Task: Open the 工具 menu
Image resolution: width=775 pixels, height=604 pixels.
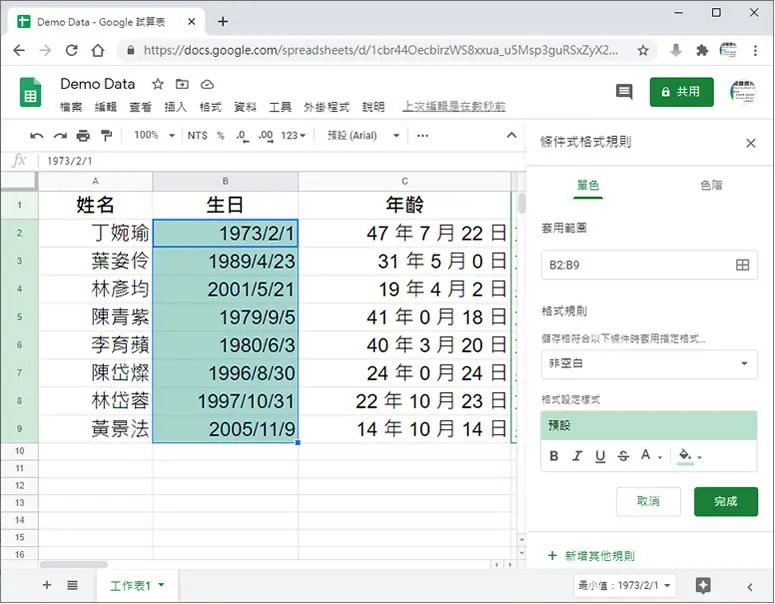Action: pyautogui.click(x=280, y=107)
